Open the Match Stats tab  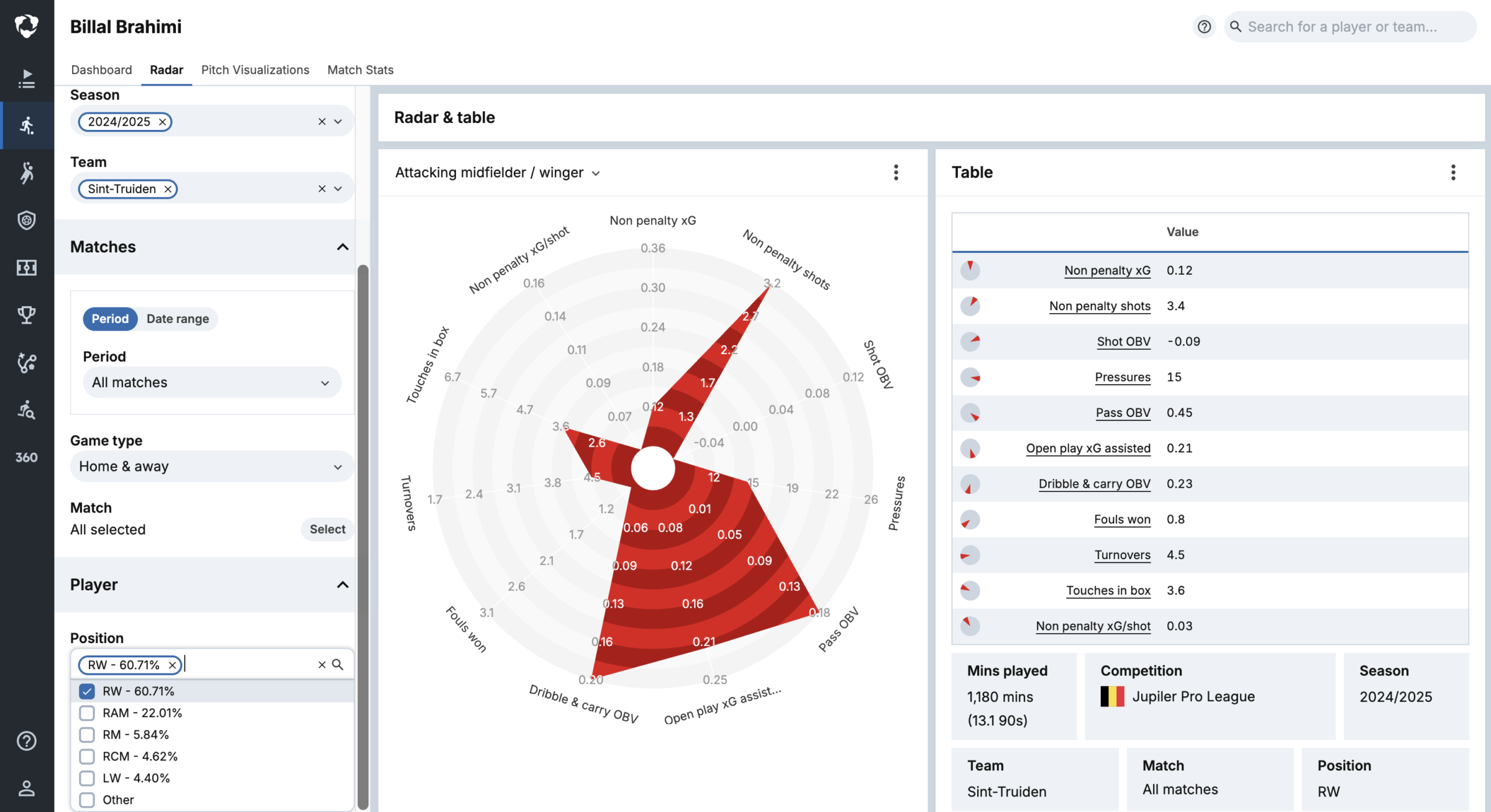[x=360, y=70]
